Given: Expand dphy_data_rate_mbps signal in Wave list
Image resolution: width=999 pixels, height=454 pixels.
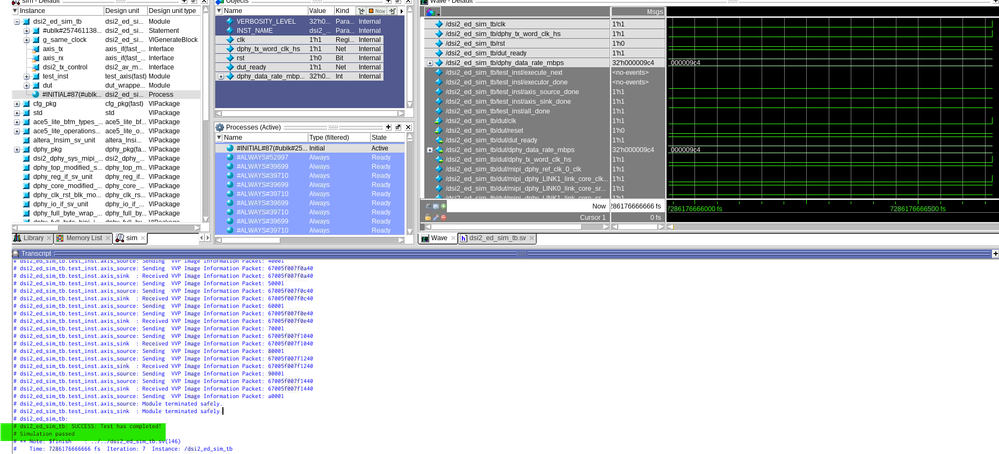Looking at the screenshot, I should tap(430, 63).
